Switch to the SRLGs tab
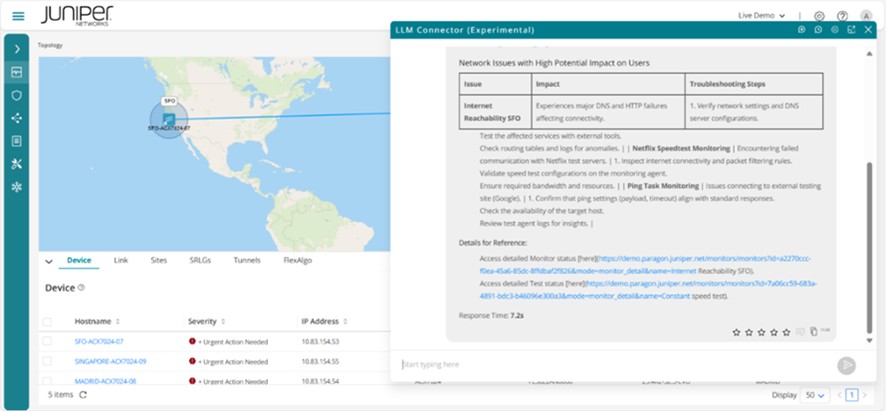This screenshot has width=886, height=411. click(200, 260)
